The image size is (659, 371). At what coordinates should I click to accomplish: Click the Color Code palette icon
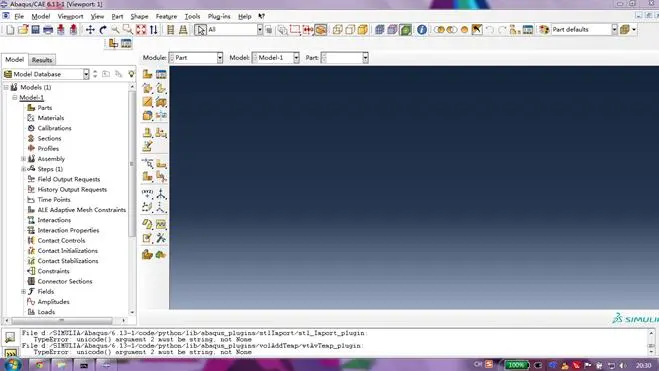coord(544,30)
